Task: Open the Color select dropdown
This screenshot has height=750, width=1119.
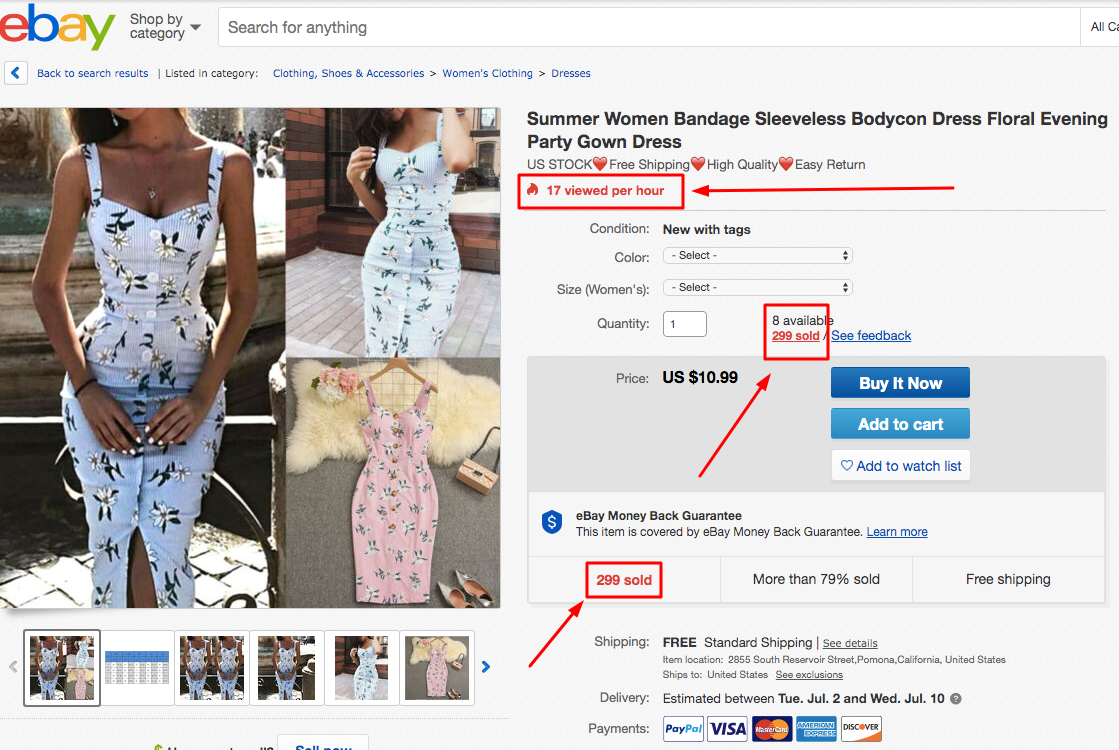Action: click(x=757, y=255)
